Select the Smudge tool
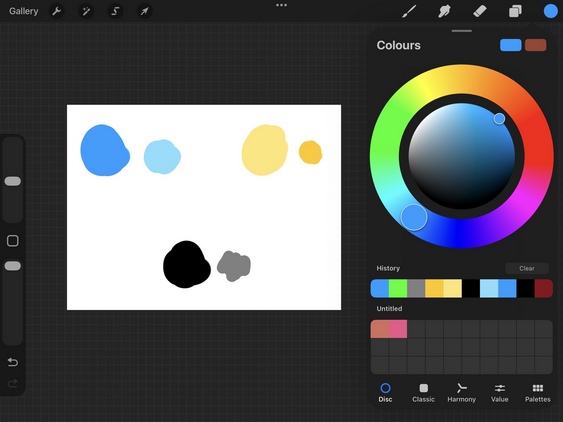The image size is (563, 422). point(444,11)
